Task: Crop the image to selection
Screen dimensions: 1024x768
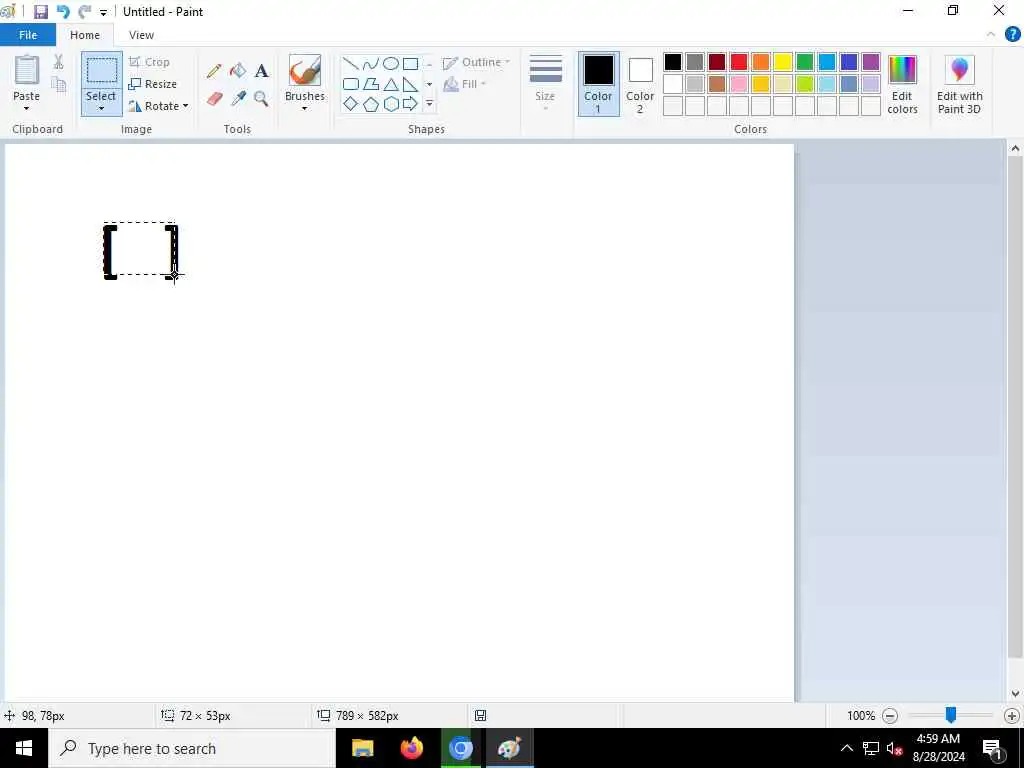Action: tap(150, 62)
